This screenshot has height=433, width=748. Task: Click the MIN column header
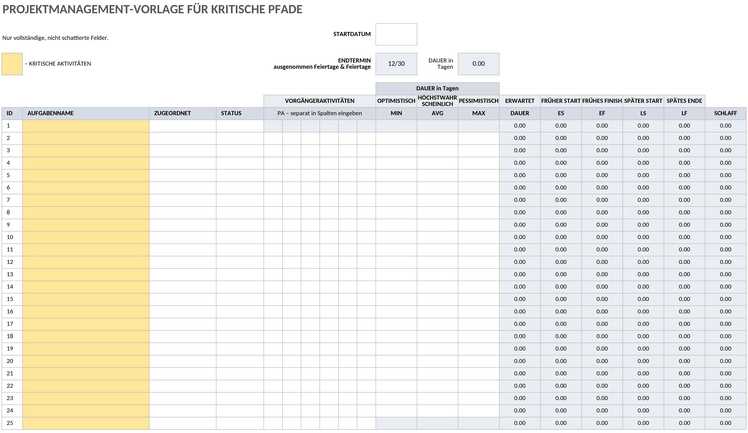point(396,113)
